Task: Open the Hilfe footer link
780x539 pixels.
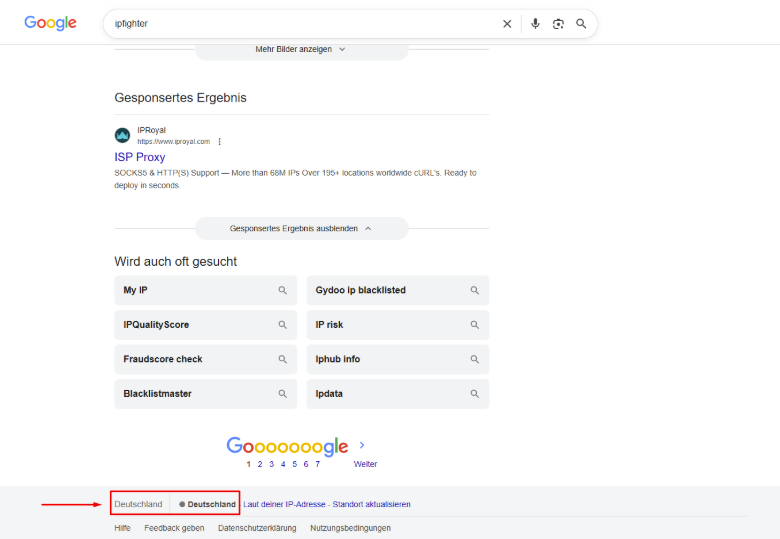Action: pyautogui.click(x=122, y=528)
